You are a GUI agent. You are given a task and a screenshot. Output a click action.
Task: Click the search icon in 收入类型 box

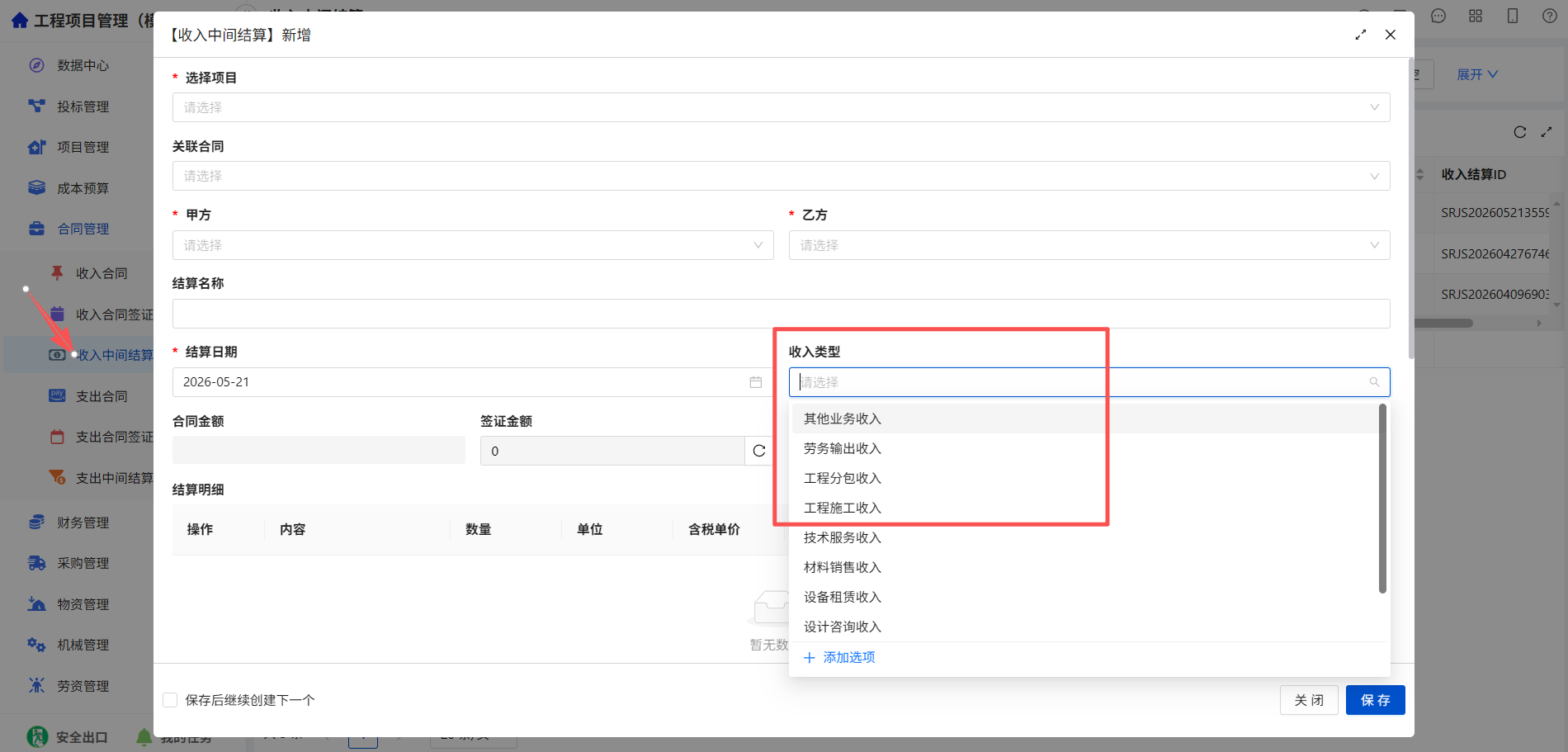(1374, 382)
